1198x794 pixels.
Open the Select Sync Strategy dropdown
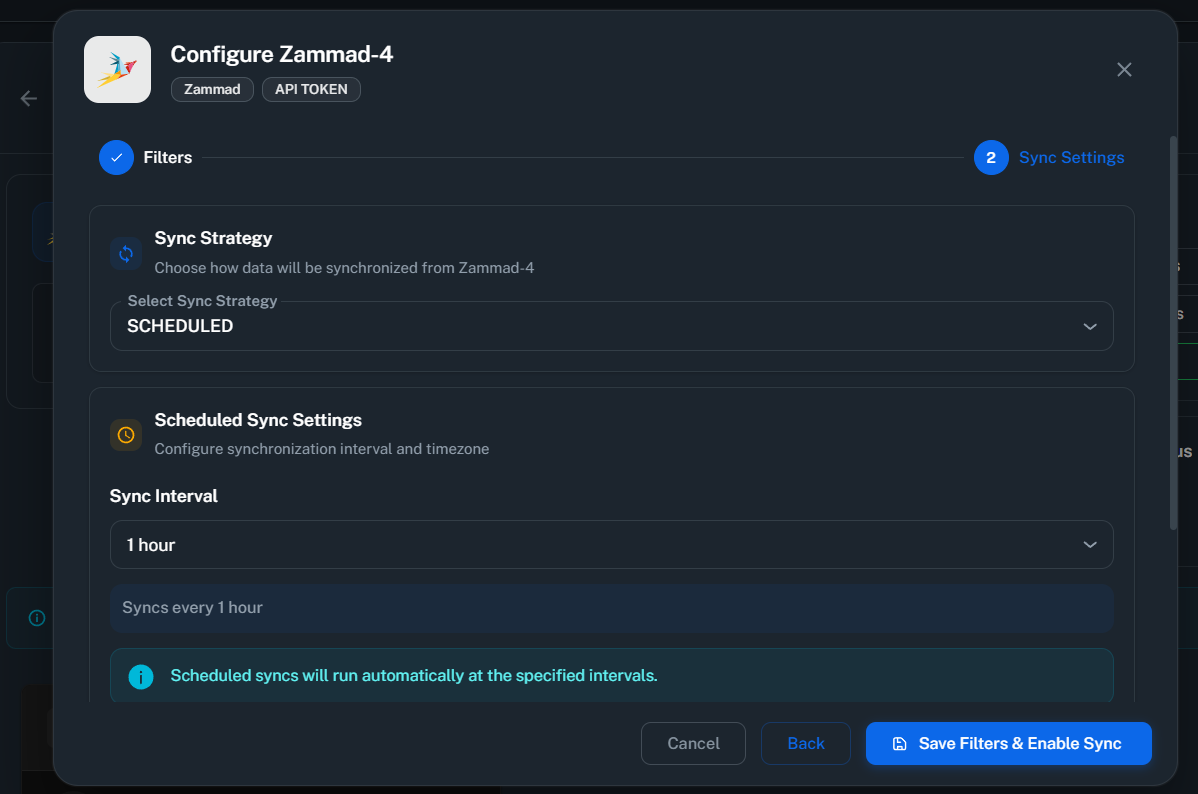click(x=611, y=325)
